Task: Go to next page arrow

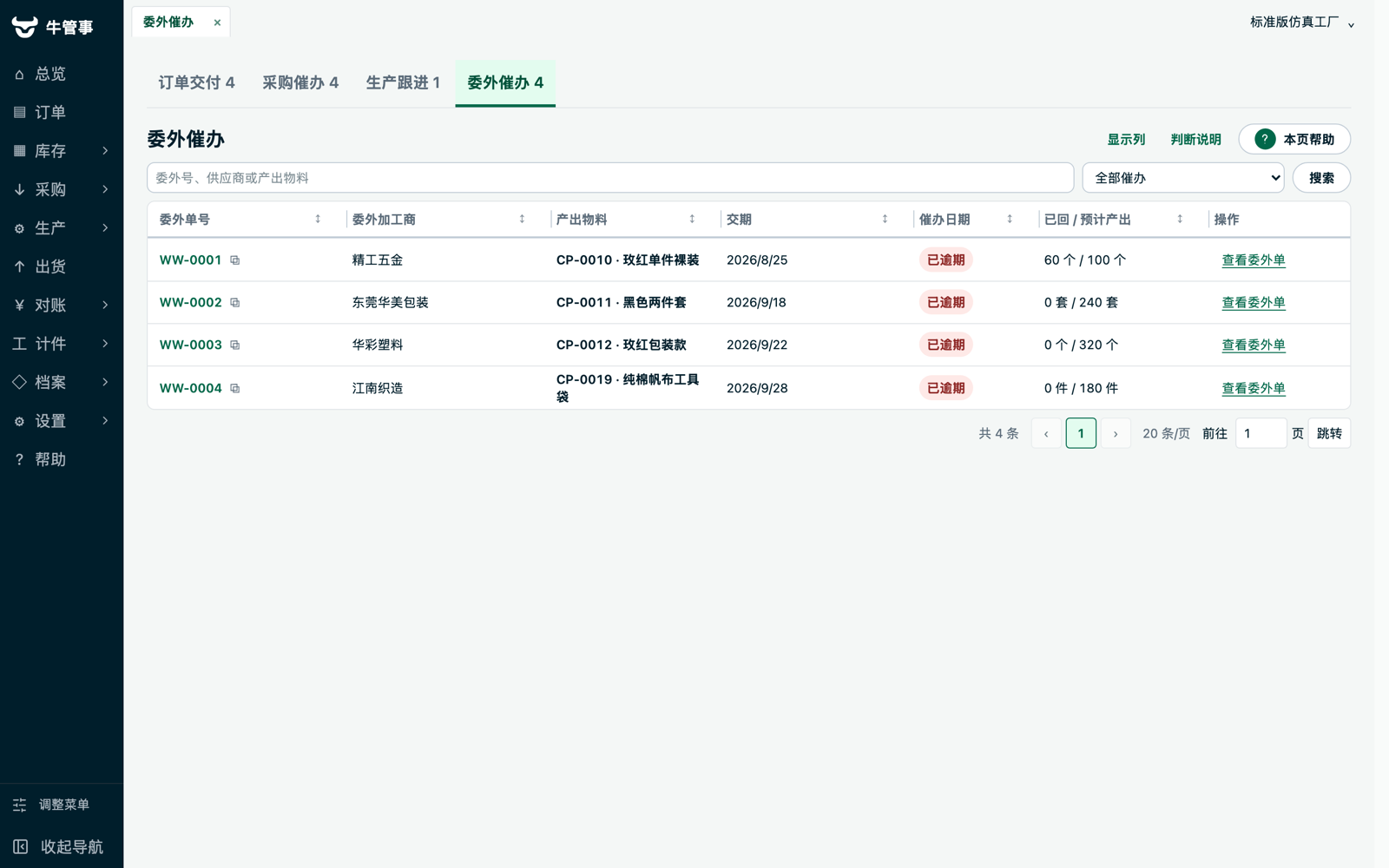Action: coord(1116,433)
